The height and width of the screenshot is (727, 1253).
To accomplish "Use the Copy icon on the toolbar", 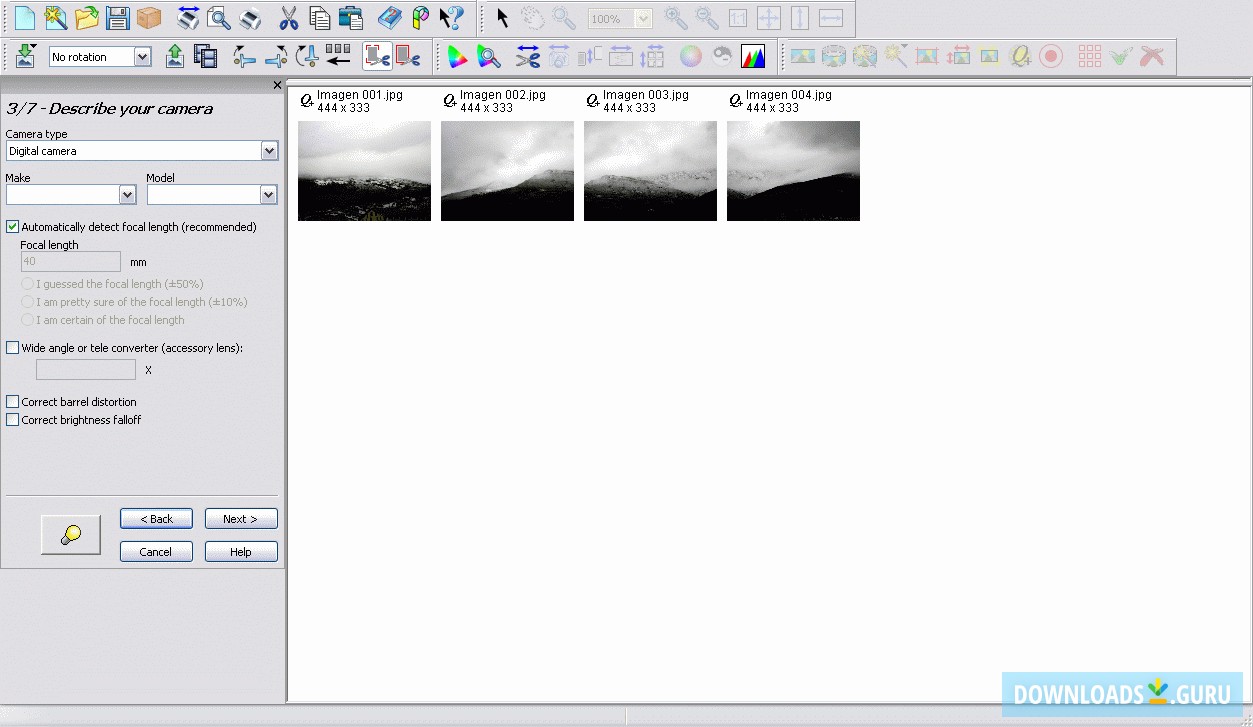I will (x=320, y=18).
